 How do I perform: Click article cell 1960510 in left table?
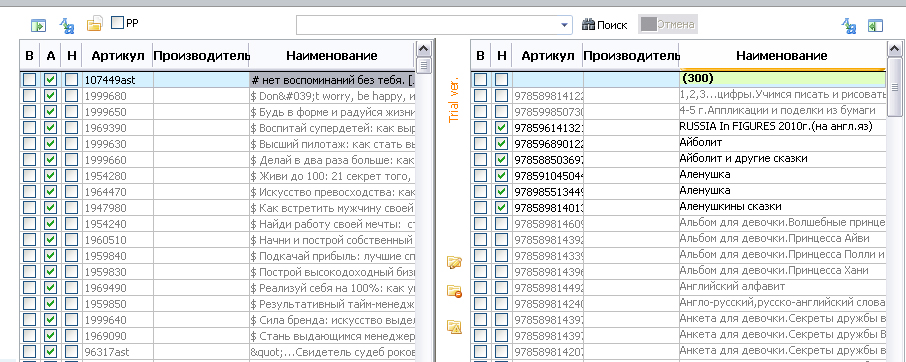pos(117,240)
